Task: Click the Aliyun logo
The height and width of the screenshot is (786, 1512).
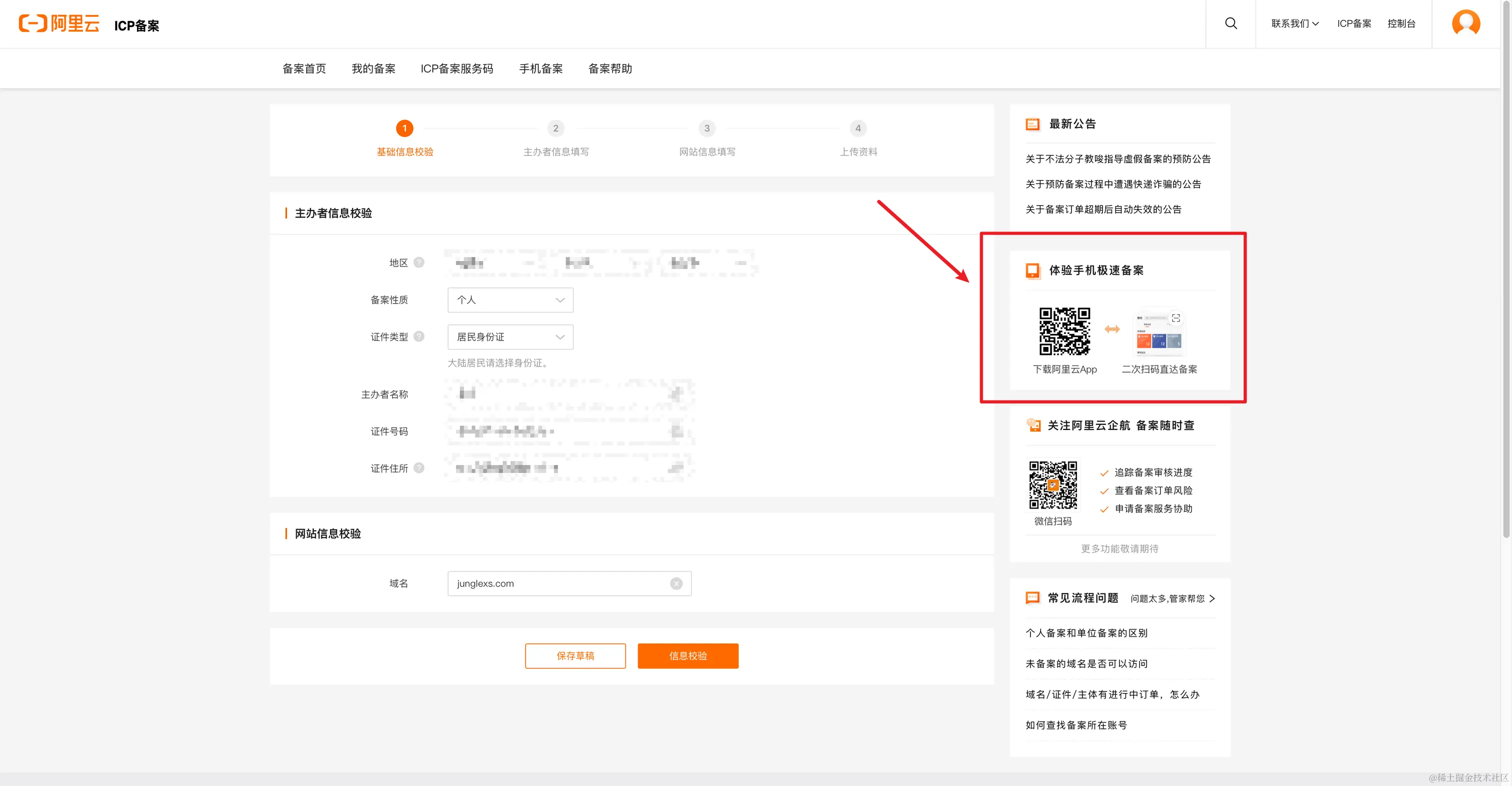Action: click(x=59, y=23)
